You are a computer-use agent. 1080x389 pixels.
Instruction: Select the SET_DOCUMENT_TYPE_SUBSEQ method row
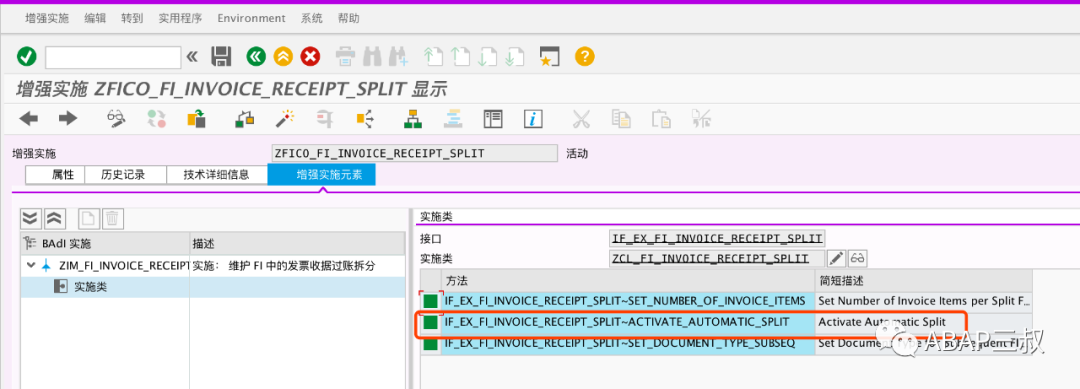coord(727,343)
